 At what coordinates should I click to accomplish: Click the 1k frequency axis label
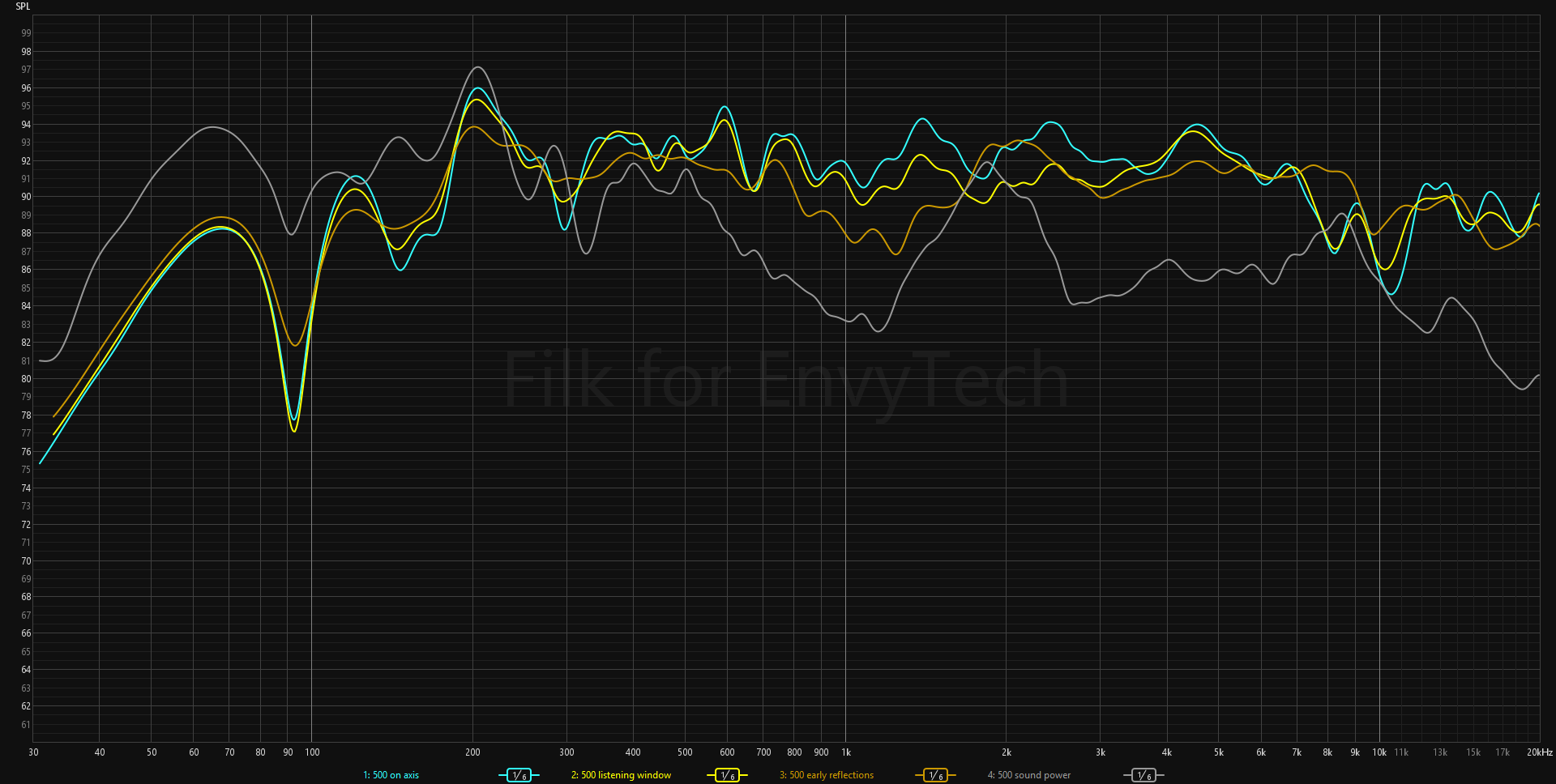[x=846, y=752]
